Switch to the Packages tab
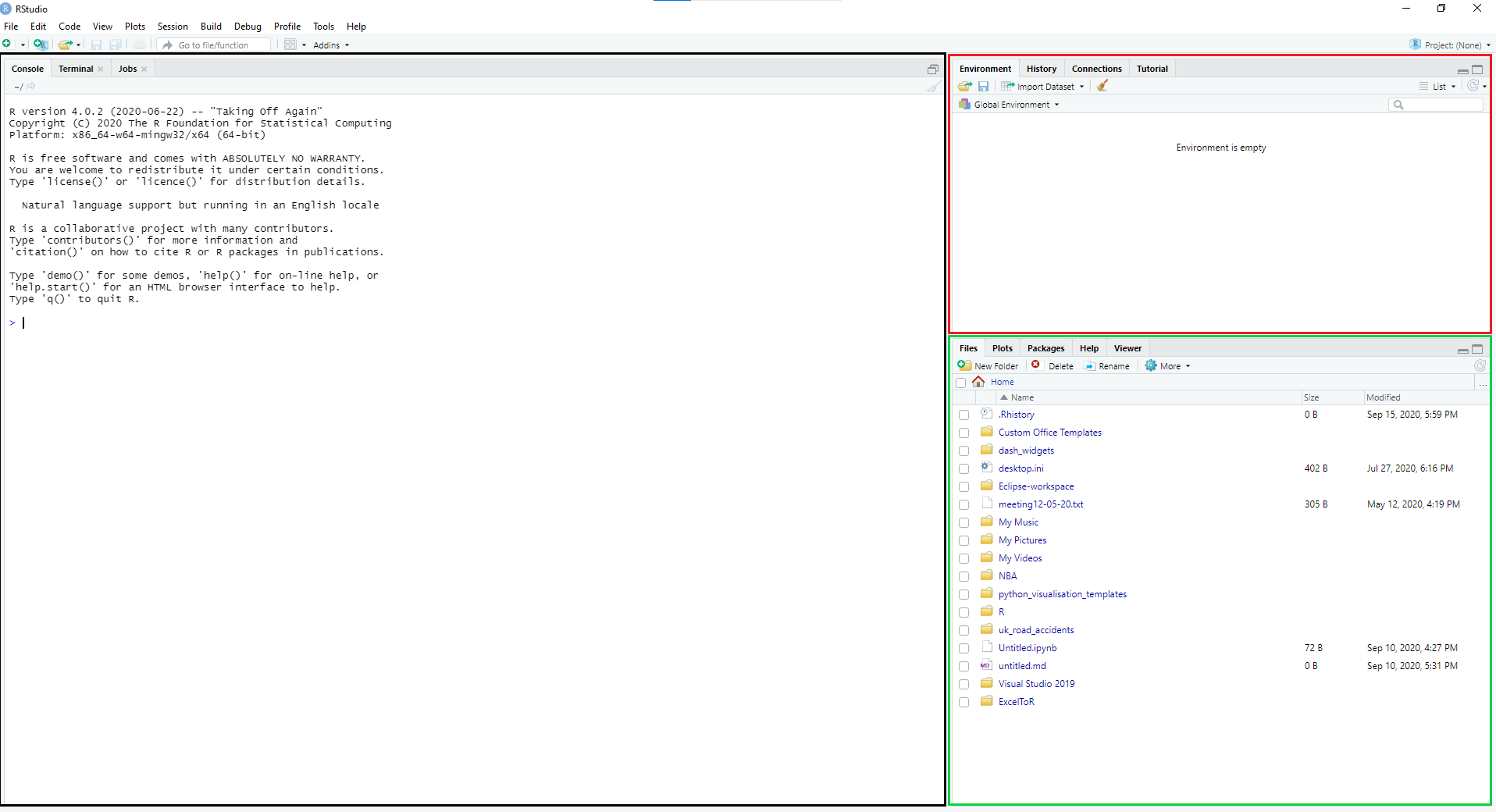Screen dimensions: 1496x812 tap(1045, 348)
